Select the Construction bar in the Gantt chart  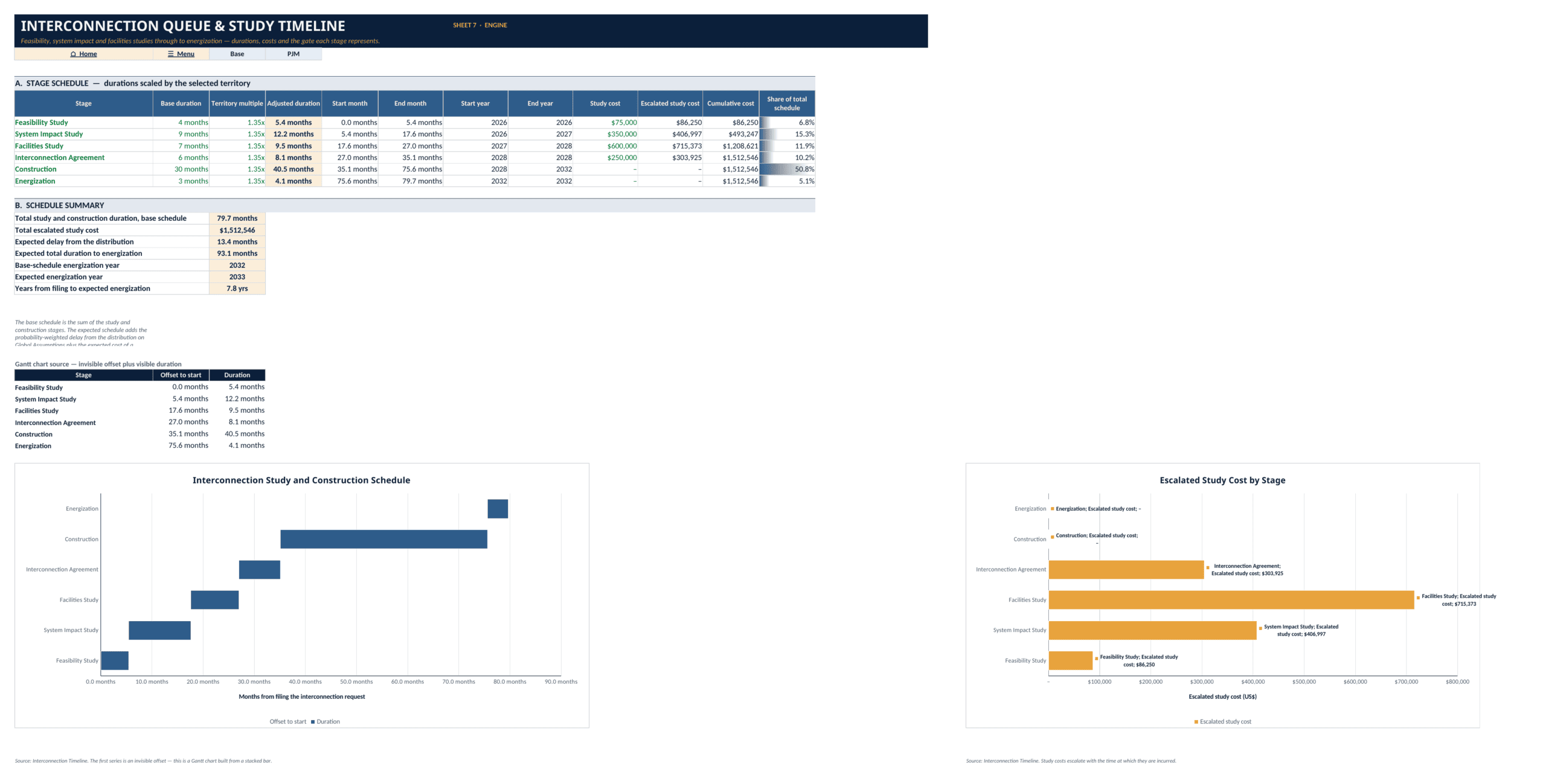tap(383, 539)
